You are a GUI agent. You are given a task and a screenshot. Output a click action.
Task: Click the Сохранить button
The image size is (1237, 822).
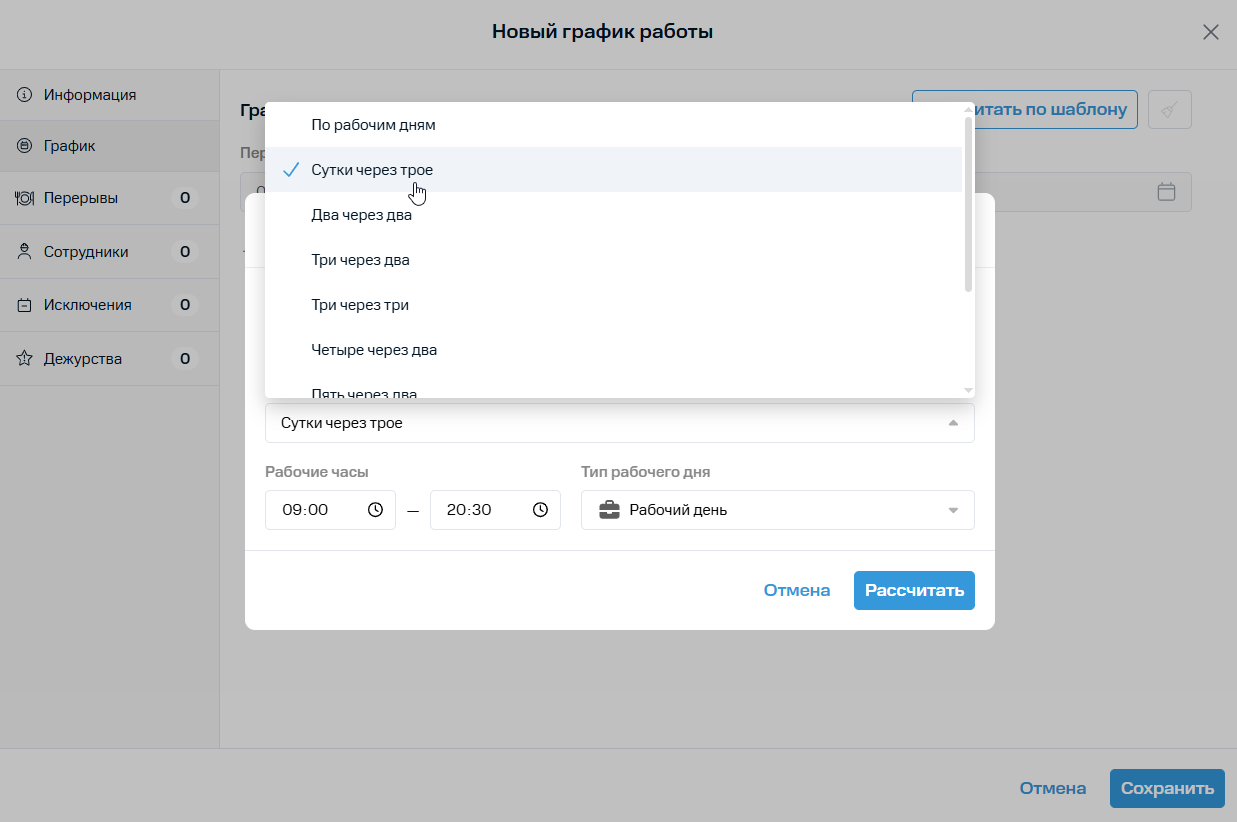tap(1167, 788)
